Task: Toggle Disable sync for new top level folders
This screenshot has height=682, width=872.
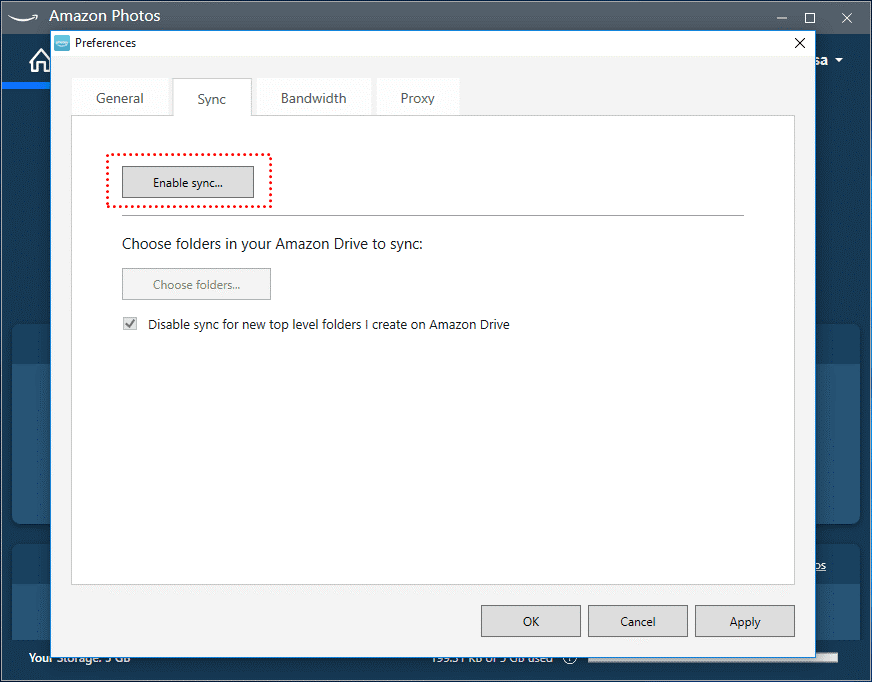Action: [x=130, y=324]
